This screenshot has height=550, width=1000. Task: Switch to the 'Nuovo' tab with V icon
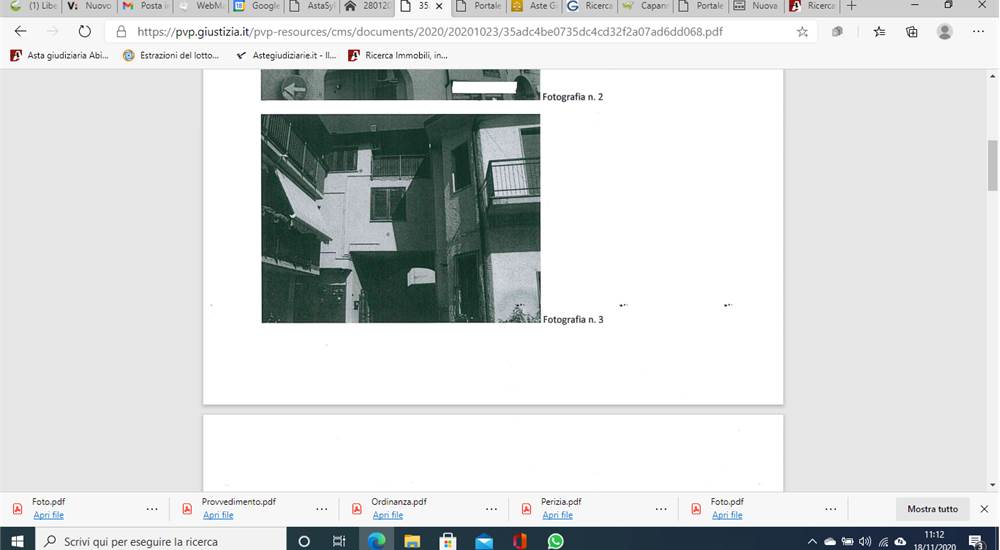pos(90,6)
